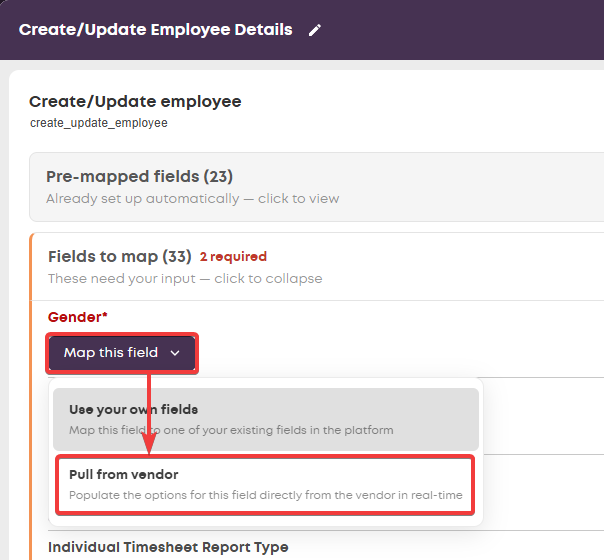This screenshot has height=560, width=604.
Task: Click the Map this field button text
Action: click(111, 353)
